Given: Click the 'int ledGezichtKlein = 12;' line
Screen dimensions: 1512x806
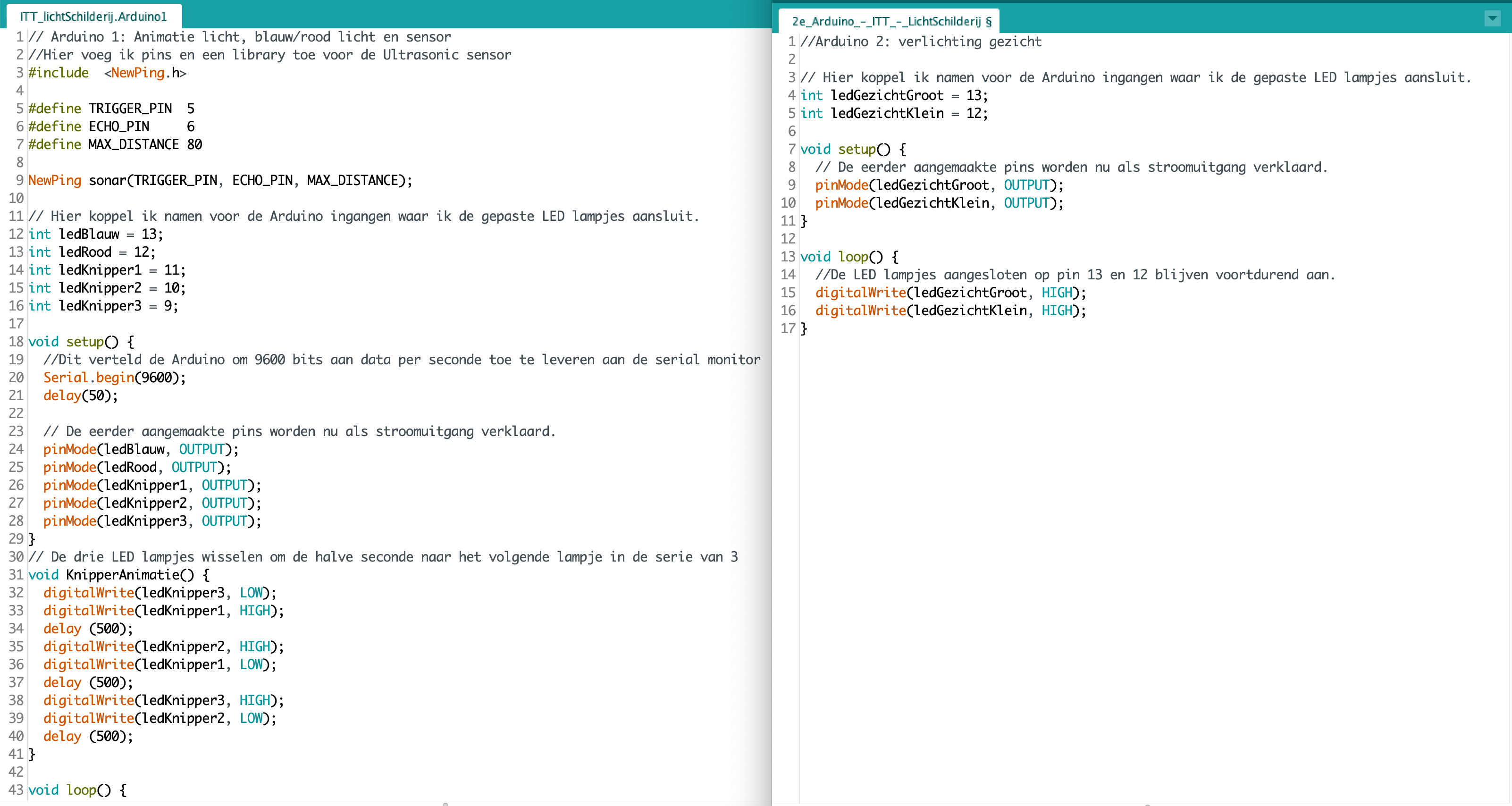Looking at the screenshot, I should point(894,113).
